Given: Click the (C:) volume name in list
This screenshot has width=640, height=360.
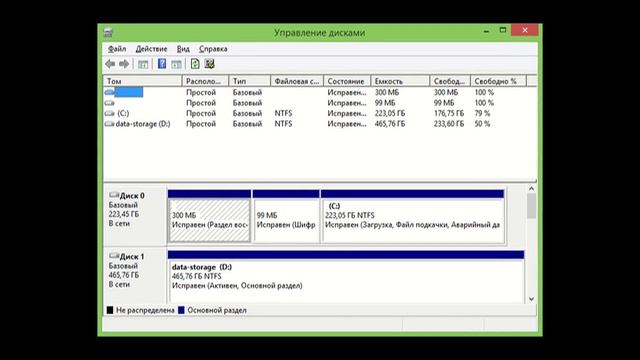Looking at the screenshot, I should coord(123,113).
